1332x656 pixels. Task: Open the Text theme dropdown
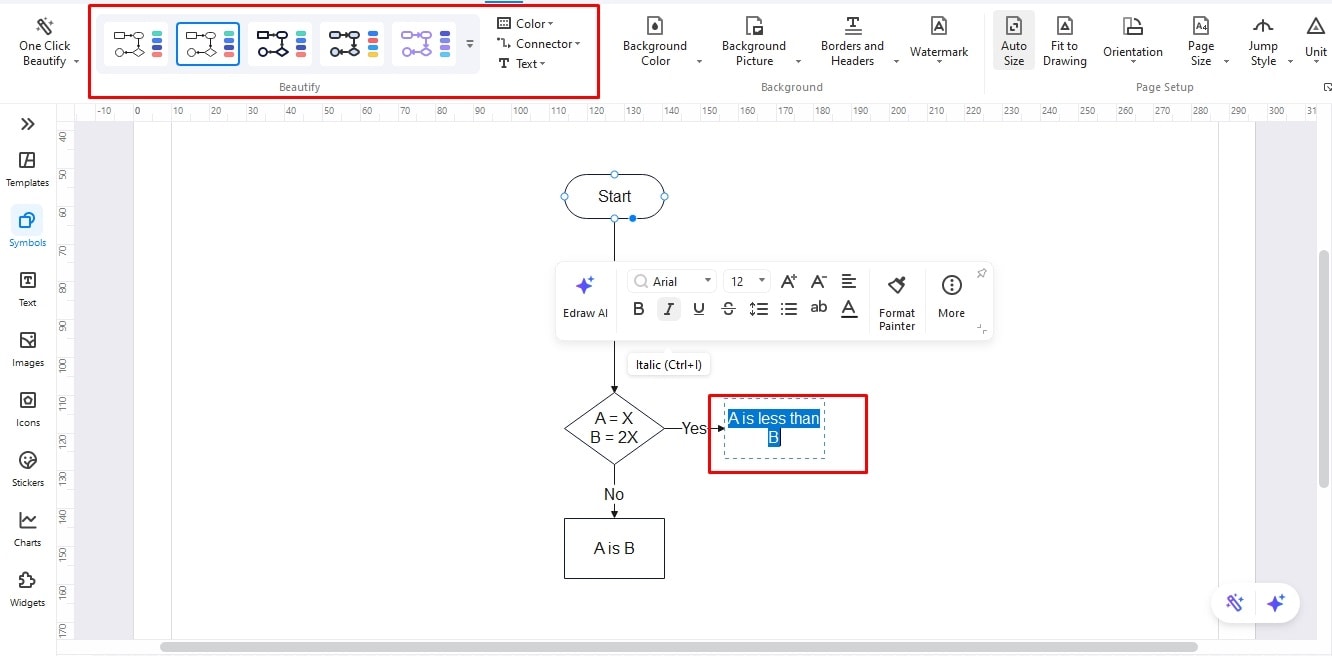522,63
